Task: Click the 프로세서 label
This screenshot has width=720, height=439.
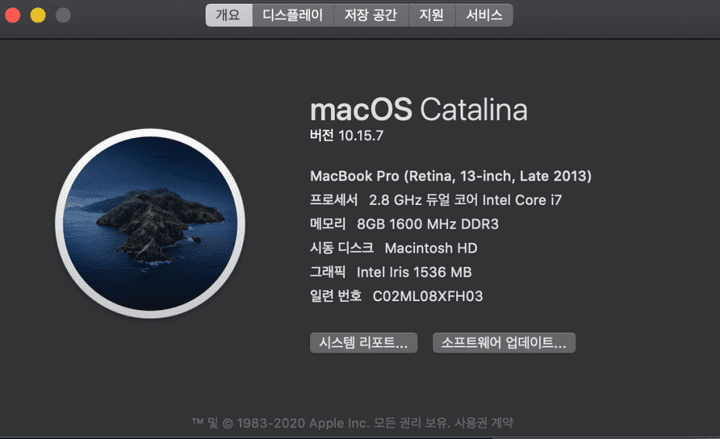Action: 334,200
